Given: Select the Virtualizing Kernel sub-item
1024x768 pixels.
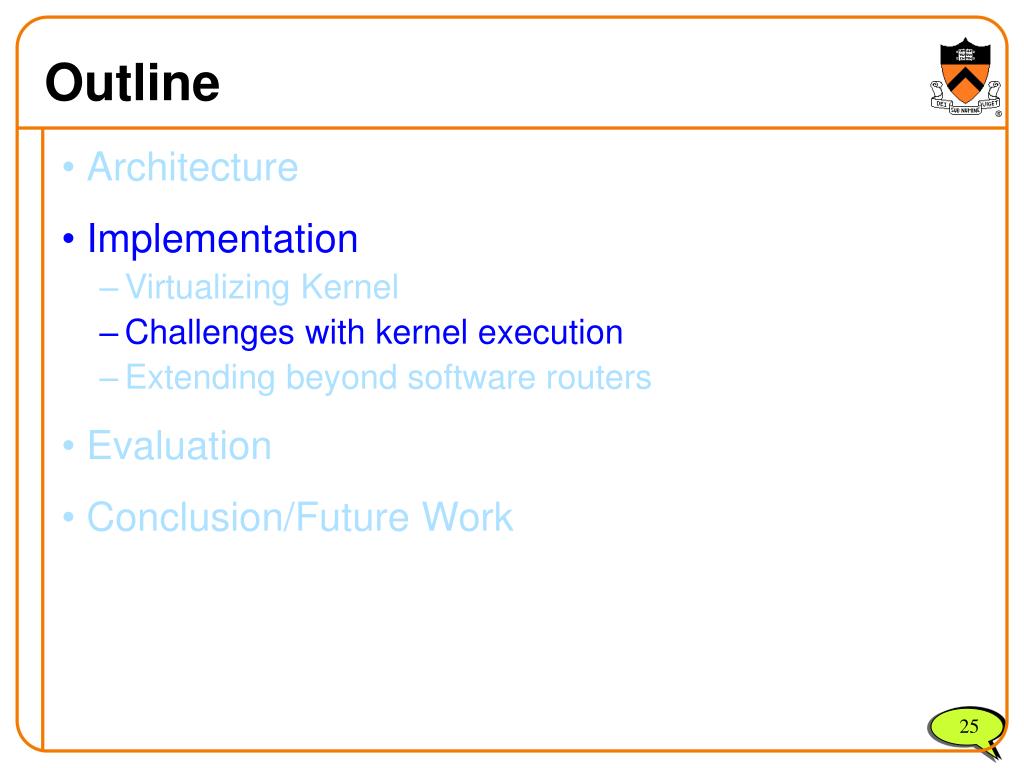Looking at the screenshot, I should point(262,287).
